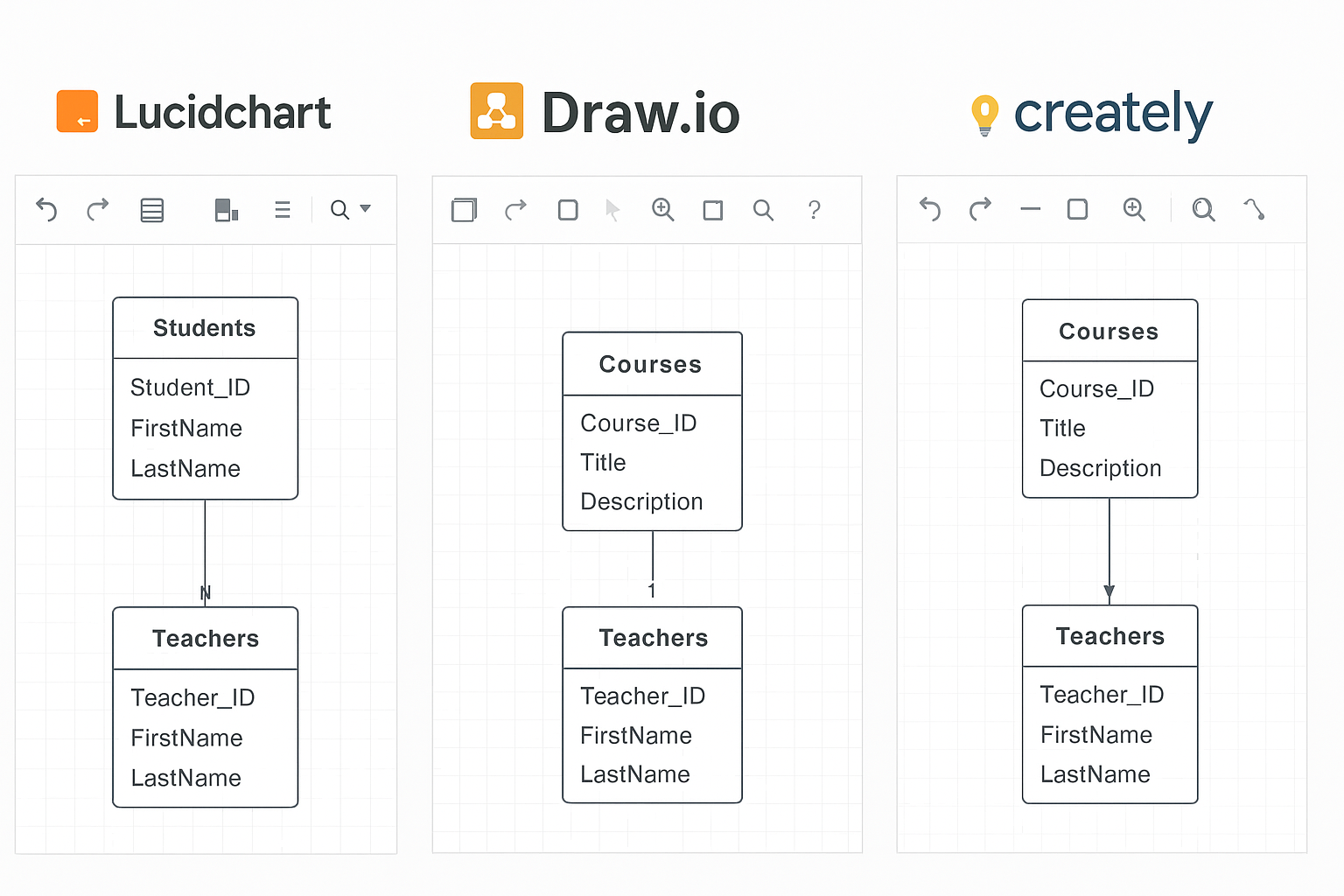Select Description attribute in Creately Courses
Image resolution: width=1344 pixels, height=896 pixels.
(x=1101, y=469)
